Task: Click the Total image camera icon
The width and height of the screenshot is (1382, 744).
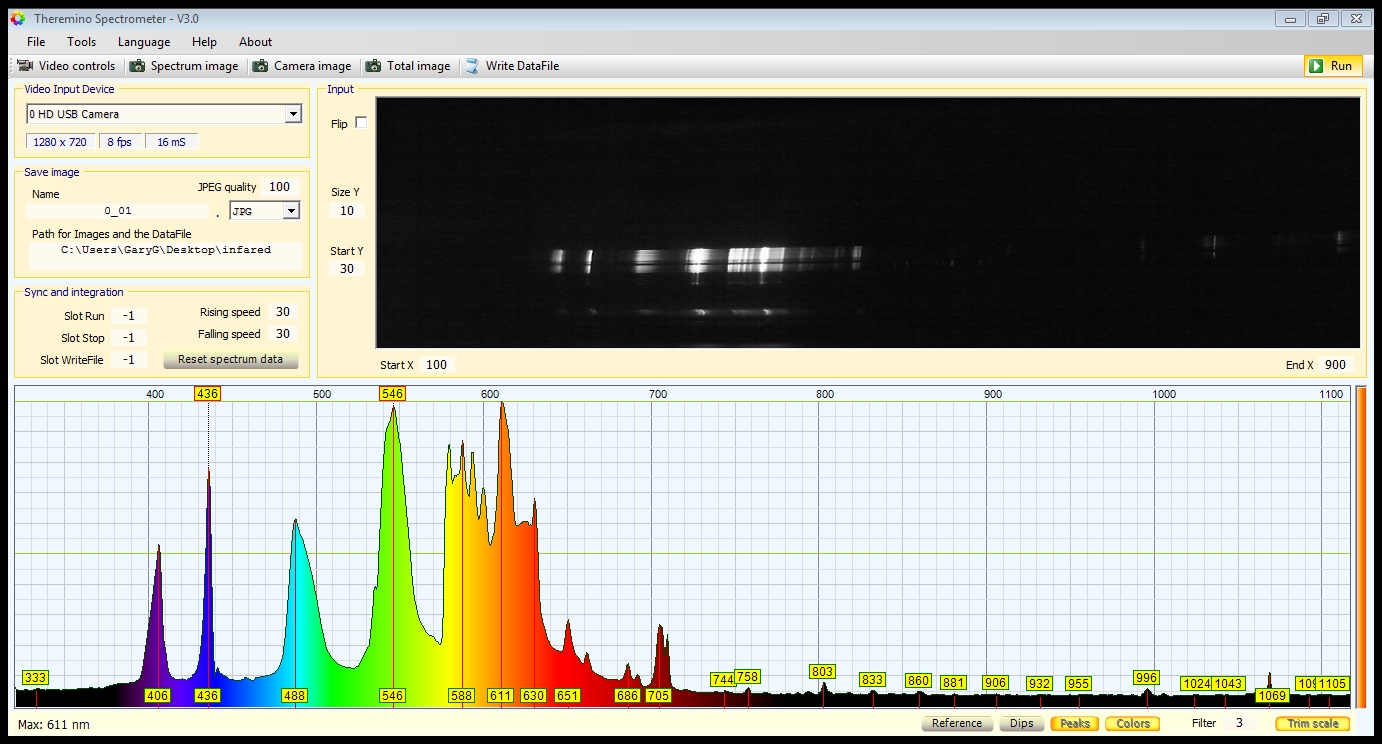Action: [374, 66]
